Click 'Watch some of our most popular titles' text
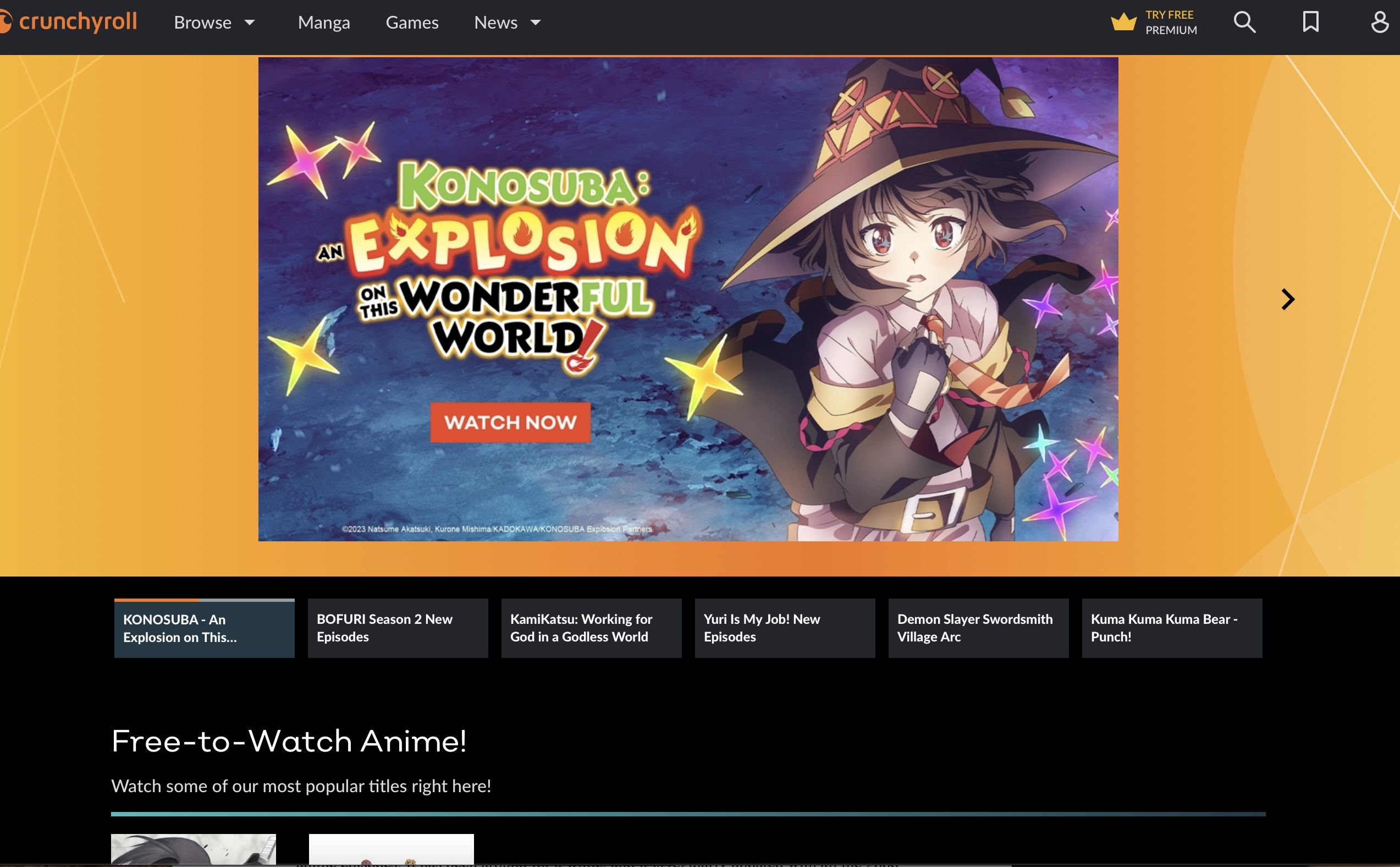The height and width of the screenshot is (867, 1400). point(301,786)
